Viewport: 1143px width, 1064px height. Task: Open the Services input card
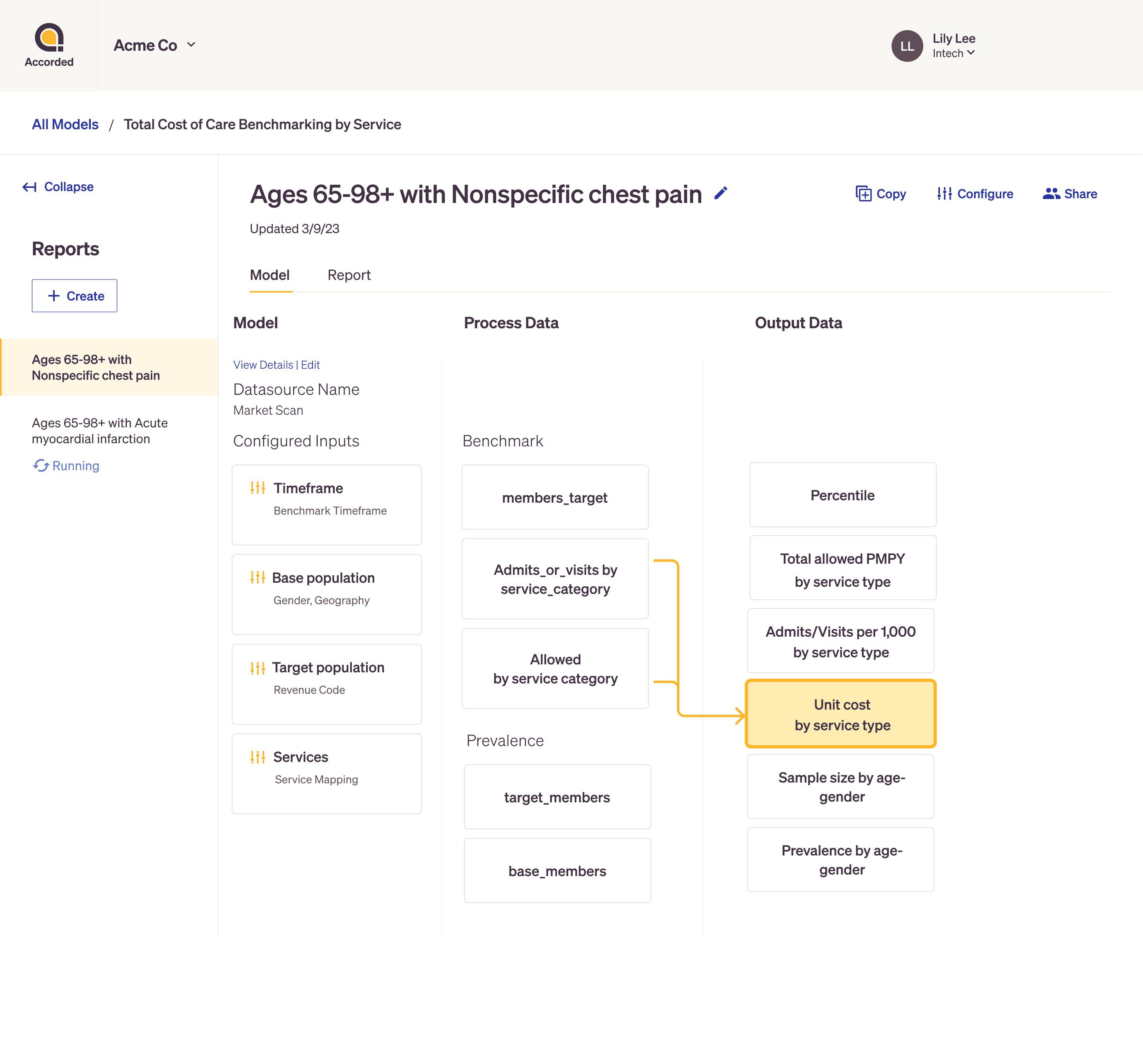[x=326, y=774]
